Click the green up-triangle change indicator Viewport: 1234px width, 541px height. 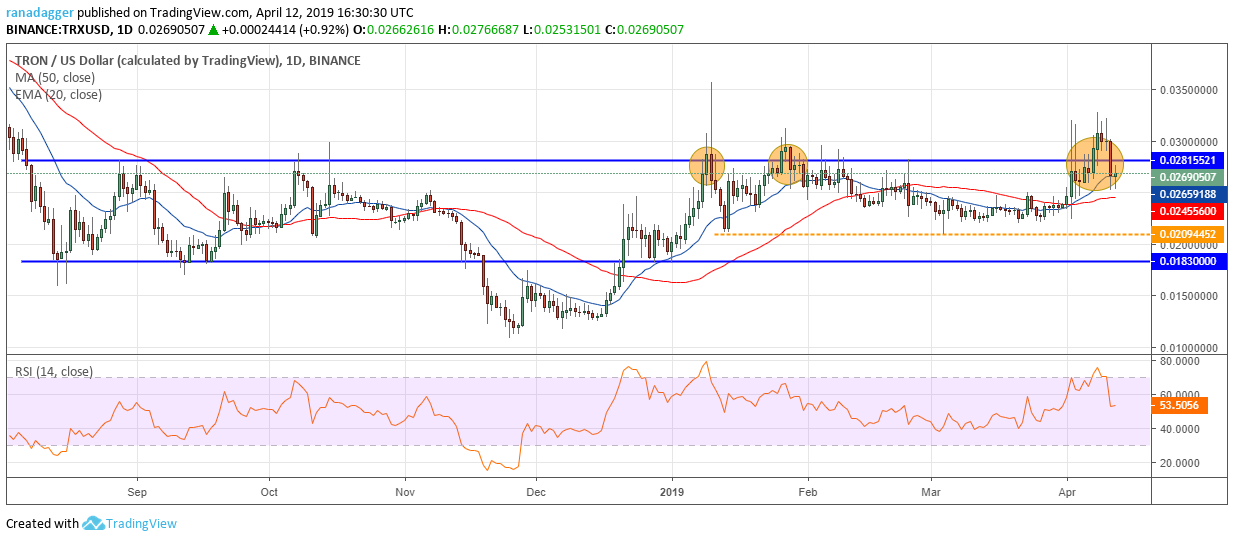[213, 30]
